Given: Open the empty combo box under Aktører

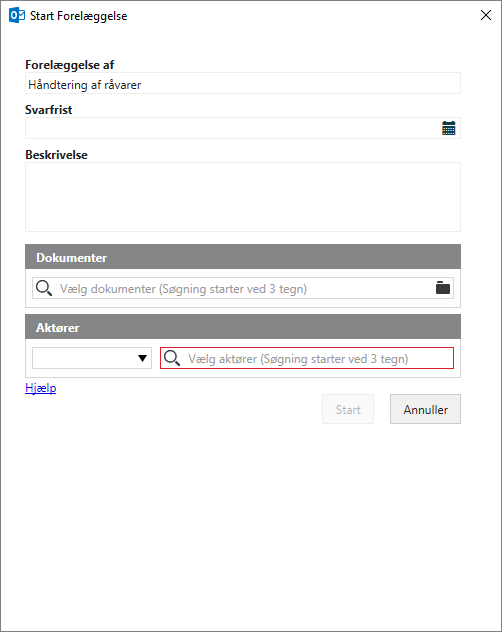Looking at the screenshot, I should [92, 358].
